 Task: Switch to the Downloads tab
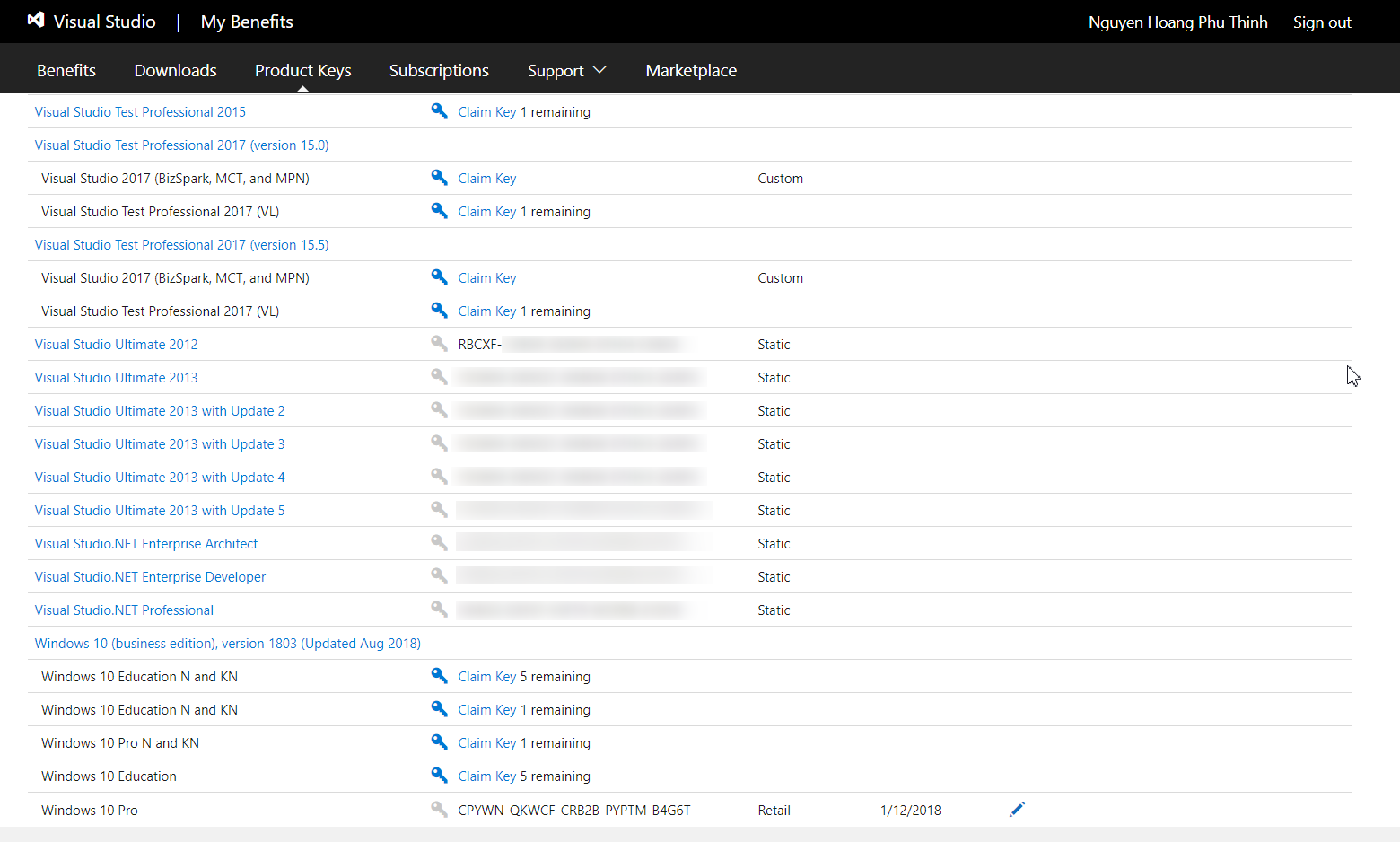[x=175, y=70]
